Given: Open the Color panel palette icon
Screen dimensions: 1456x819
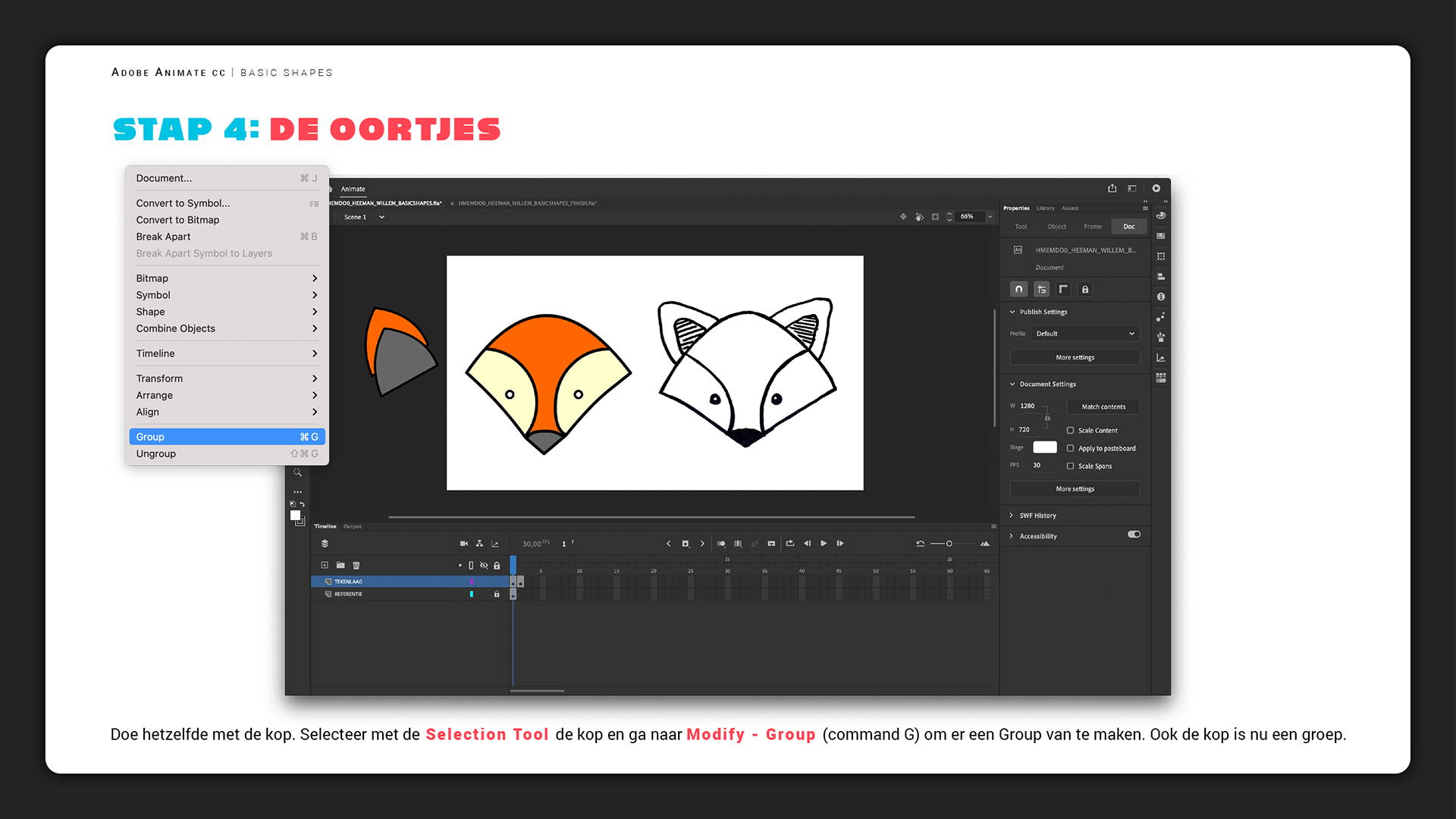Looking at the screenshot, I should [1161, 216].
